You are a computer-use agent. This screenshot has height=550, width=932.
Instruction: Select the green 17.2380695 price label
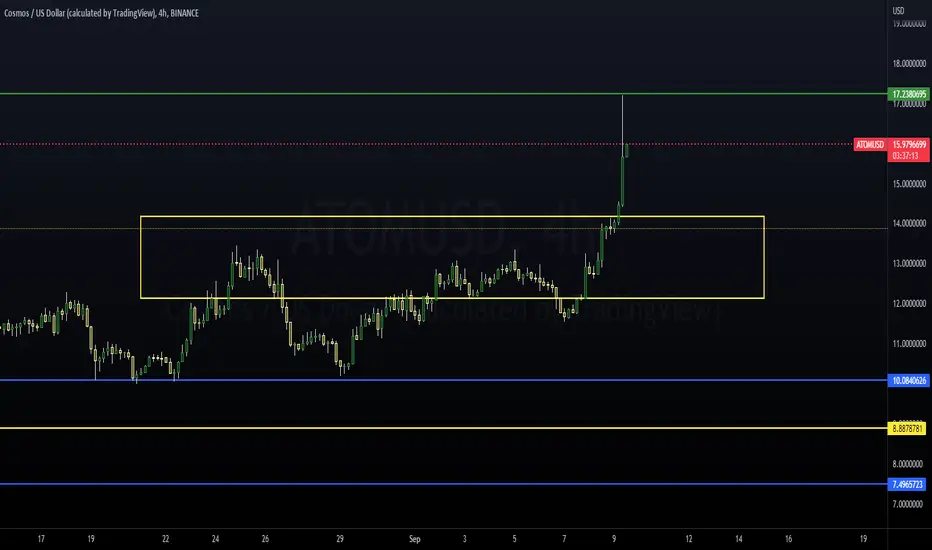909,94
